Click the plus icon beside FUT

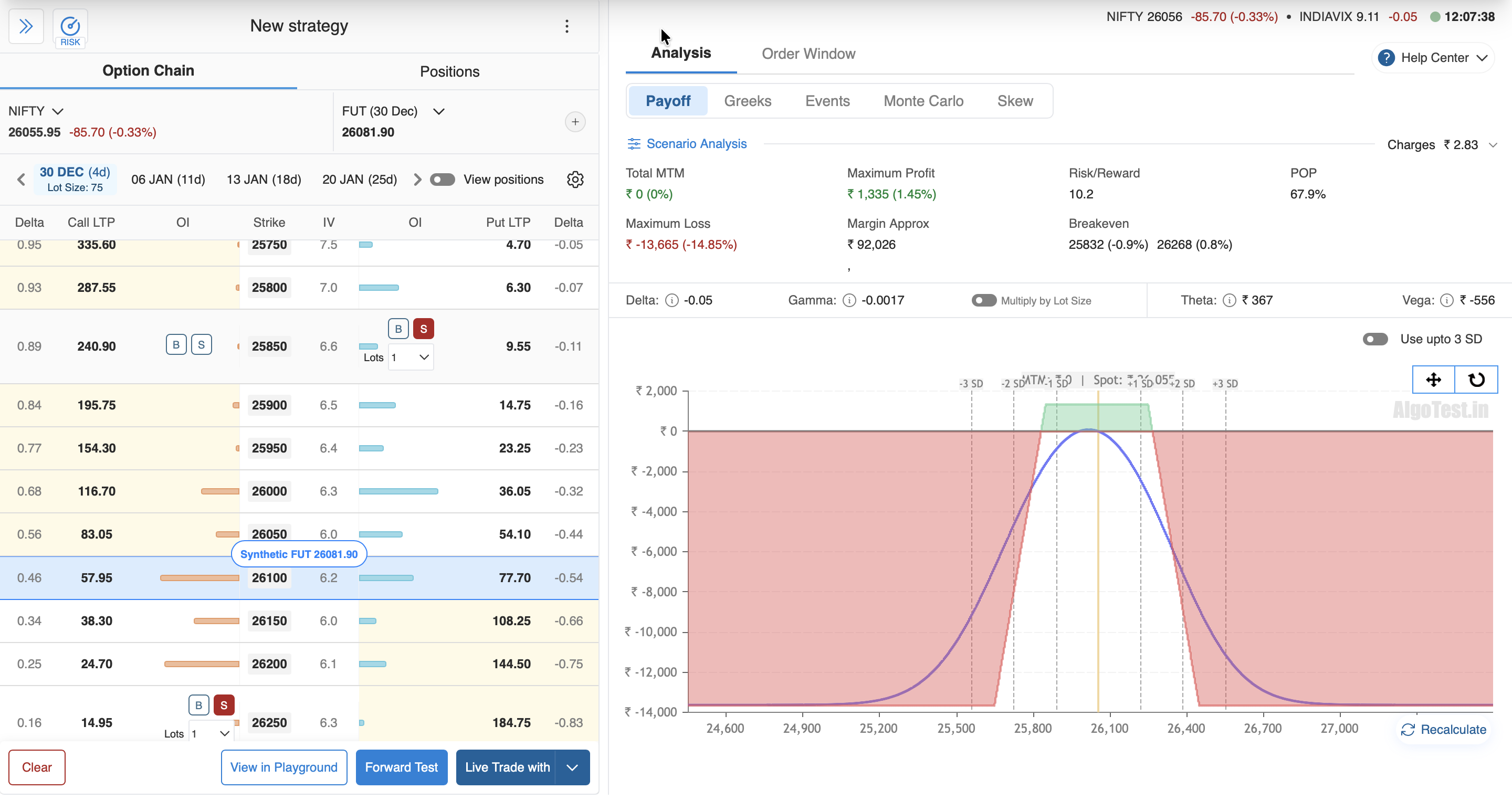(x=575, y=122)
